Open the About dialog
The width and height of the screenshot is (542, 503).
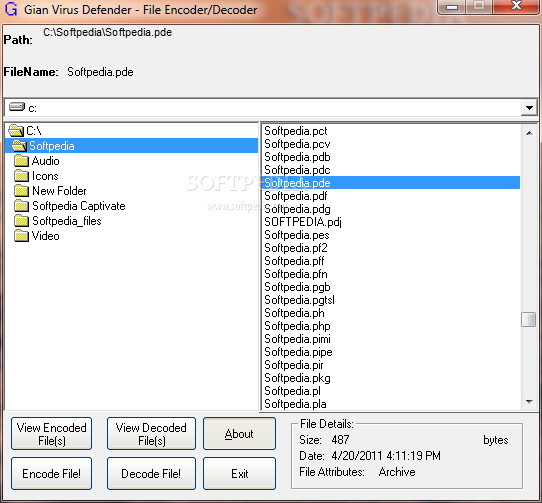click(239, 434)
